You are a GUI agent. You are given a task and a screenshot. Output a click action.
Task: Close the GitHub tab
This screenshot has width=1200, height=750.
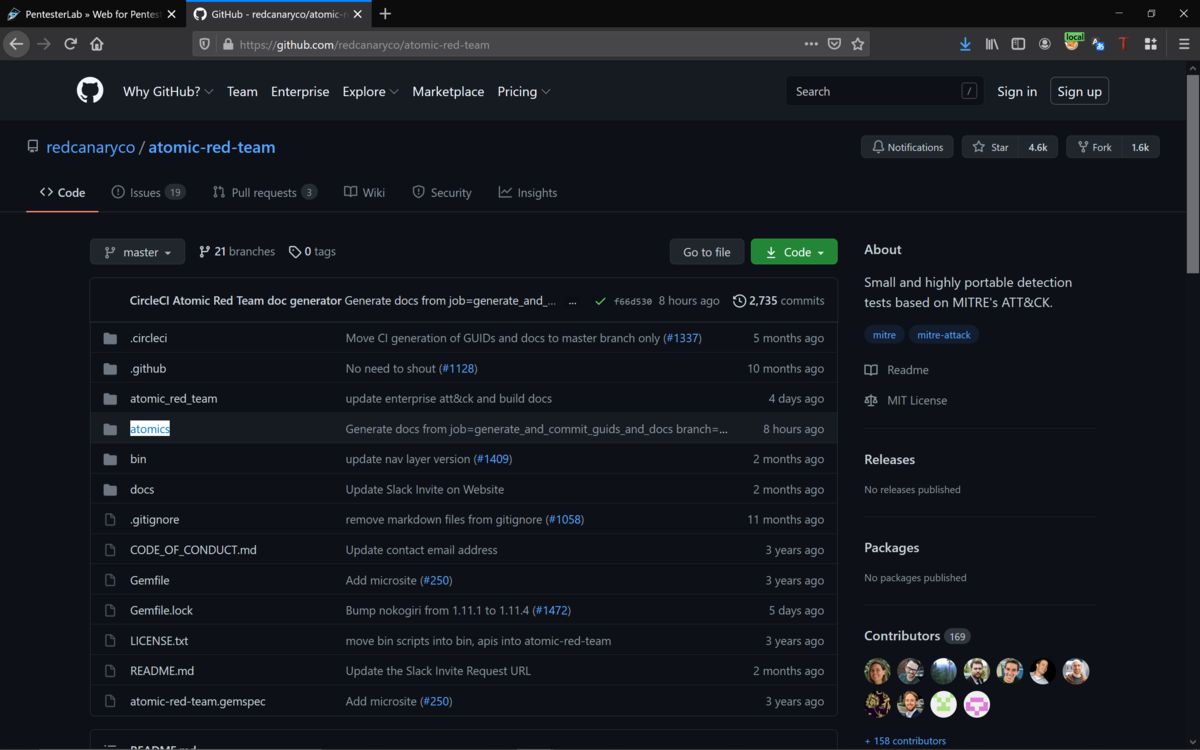point(357,14)
